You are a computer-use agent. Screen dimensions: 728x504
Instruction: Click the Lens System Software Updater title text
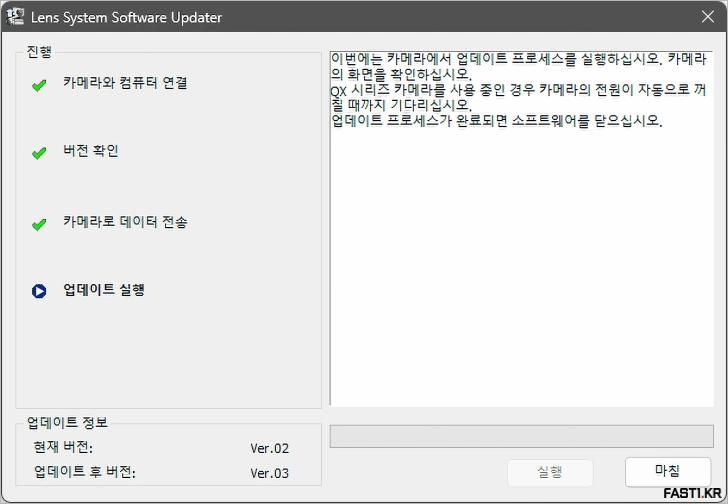126,17
